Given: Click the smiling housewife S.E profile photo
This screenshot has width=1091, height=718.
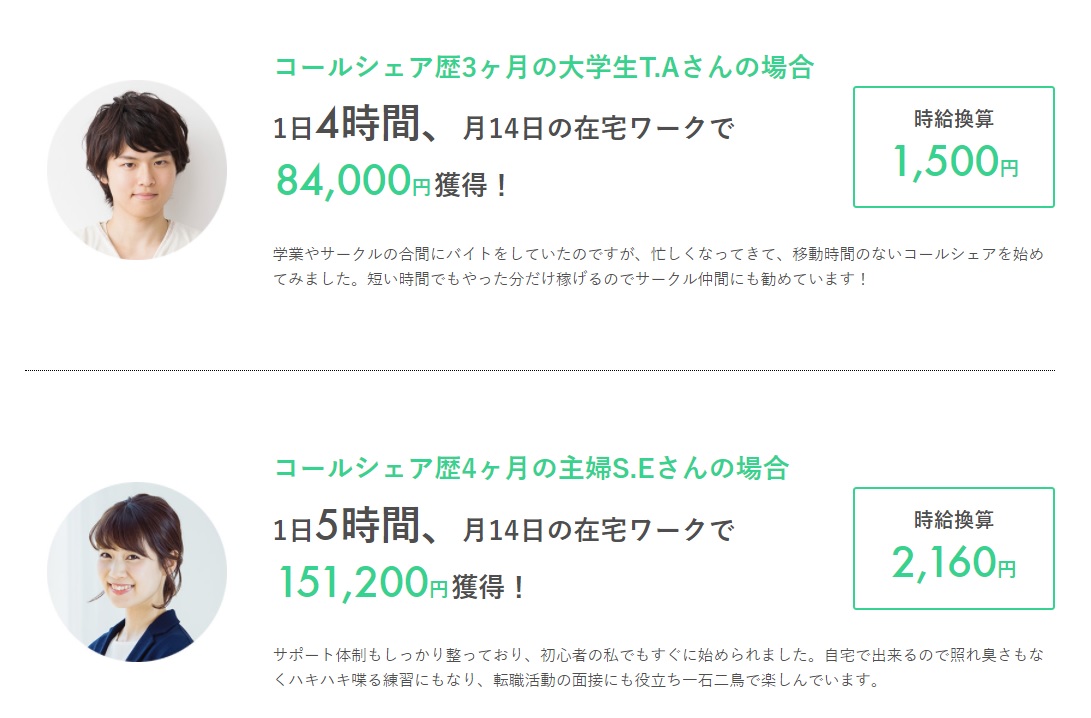Looking at the screenshot, I should (x=137, y=572).
